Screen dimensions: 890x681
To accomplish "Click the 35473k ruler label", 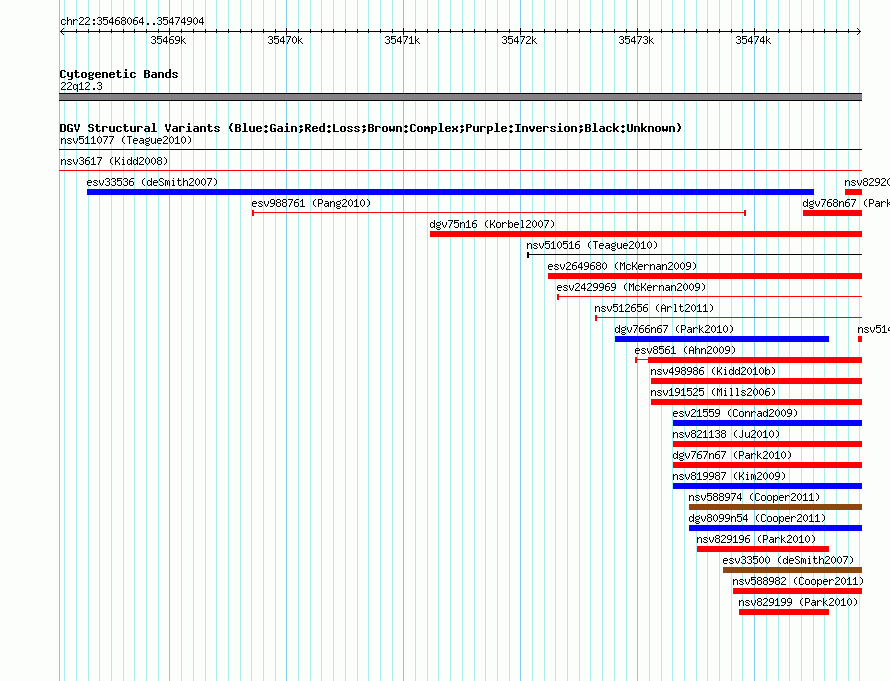I will (x=636, y=40).
